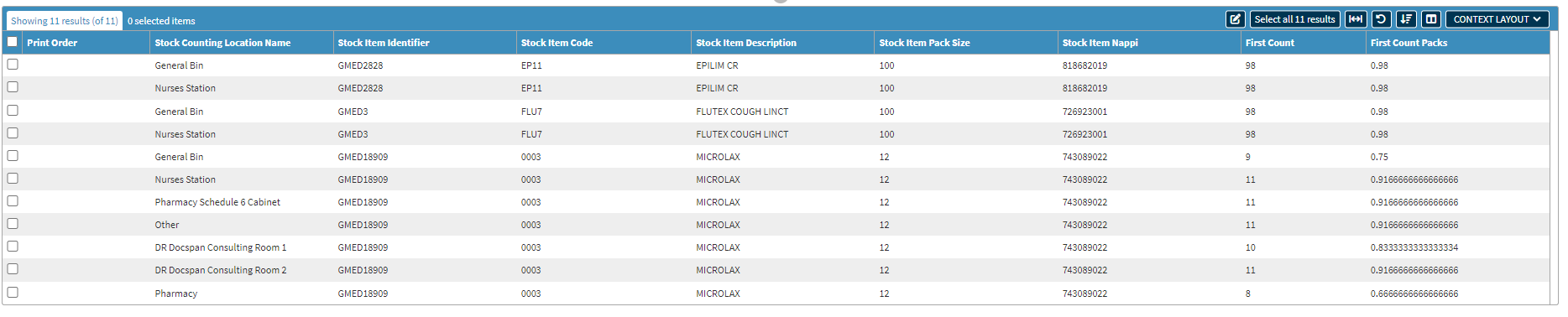Open the sort order icon

(1406, 19)
